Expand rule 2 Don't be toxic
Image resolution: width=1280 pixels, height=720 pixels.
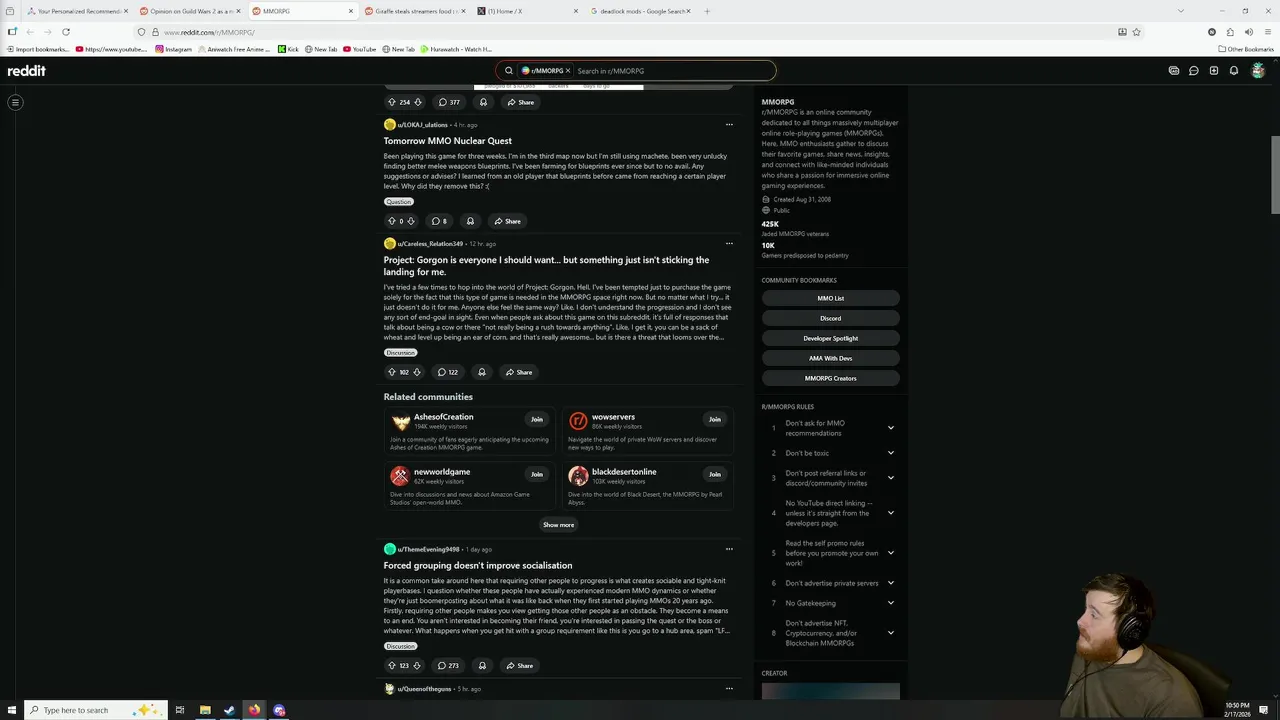(x=891, y=453)
